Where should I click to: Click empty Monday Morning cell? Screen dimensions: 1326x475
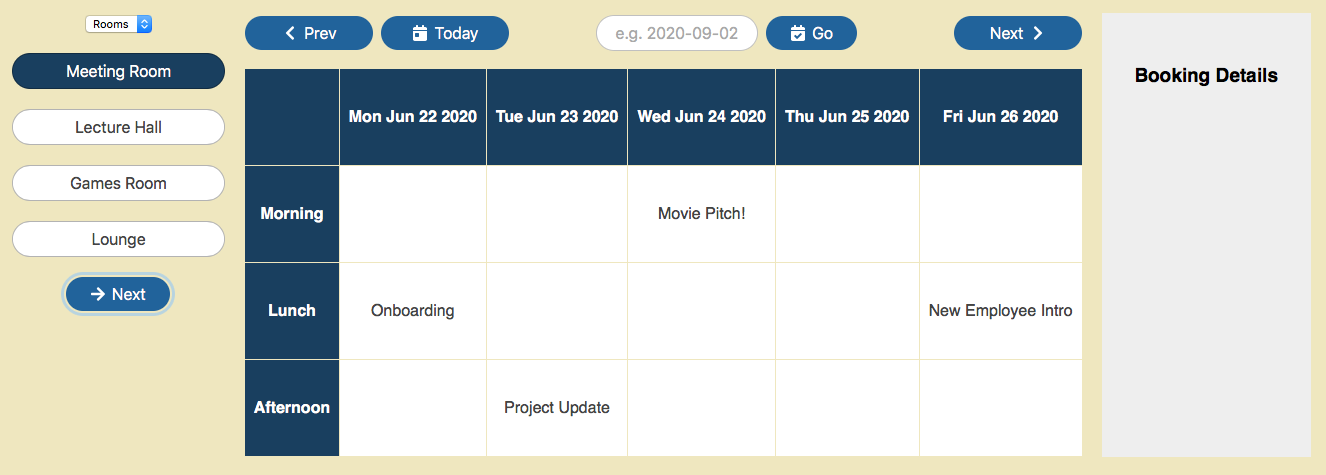click(x=412, y=213)
